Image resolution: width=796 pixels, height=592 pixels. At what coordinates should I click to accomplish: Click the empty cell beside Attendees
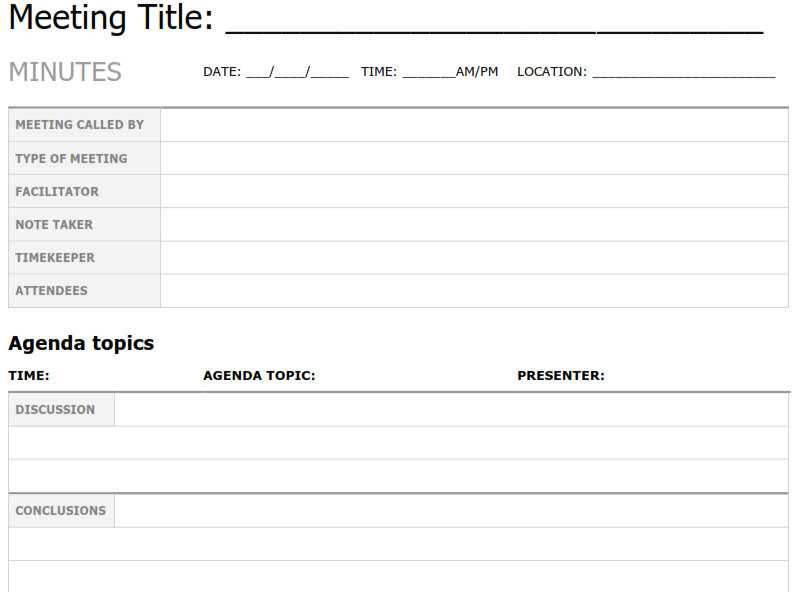474,291
